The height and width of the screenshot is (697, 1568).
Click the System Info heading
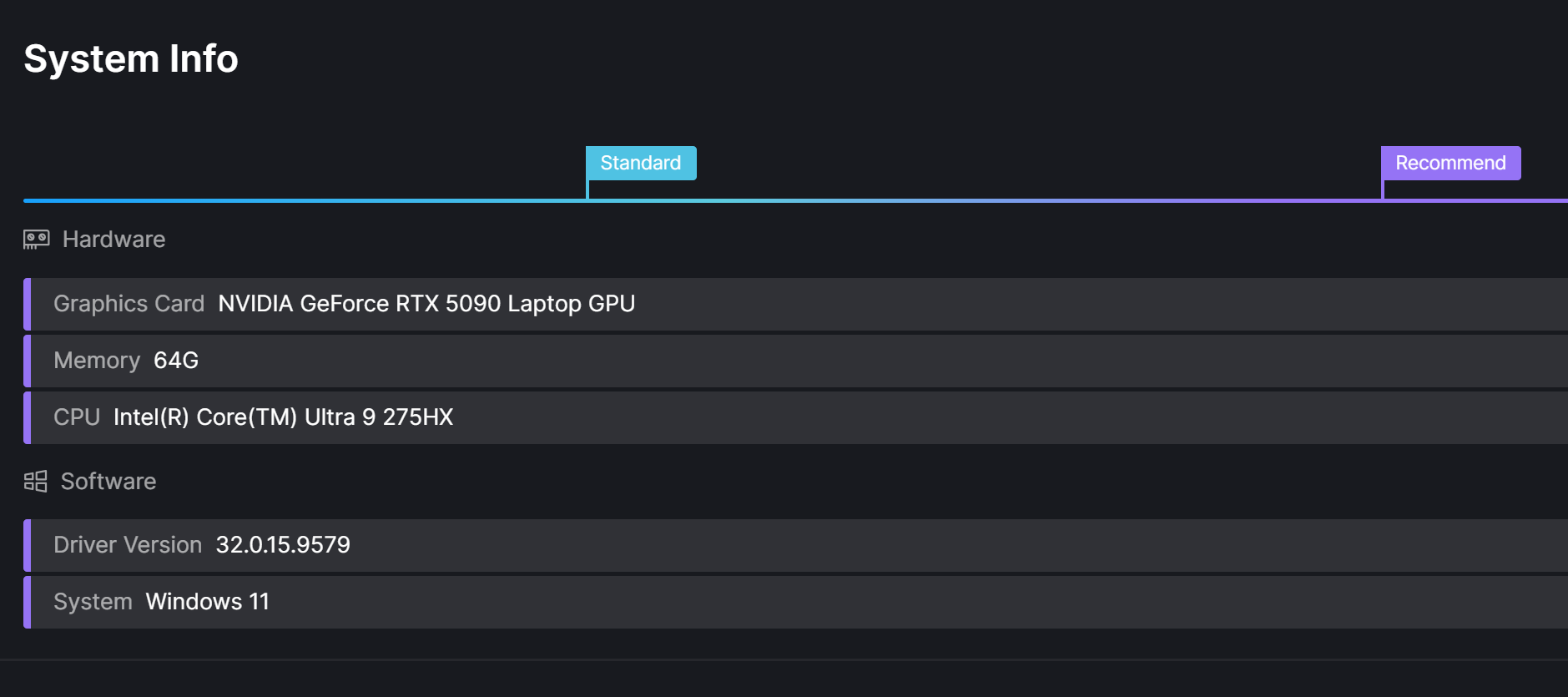(x=131, y=59)
